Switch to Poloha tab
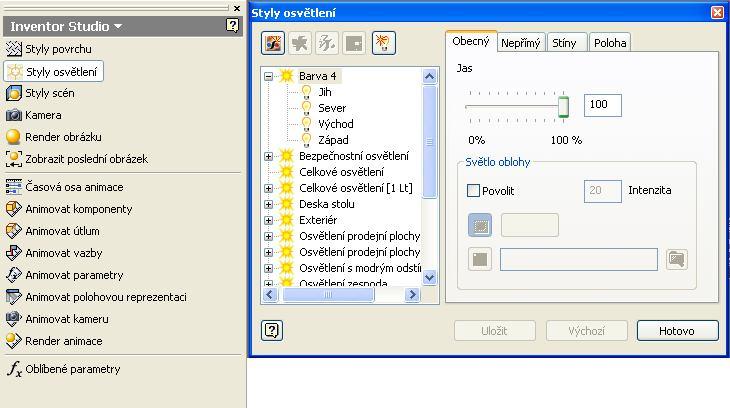 [x=610, y=43]
